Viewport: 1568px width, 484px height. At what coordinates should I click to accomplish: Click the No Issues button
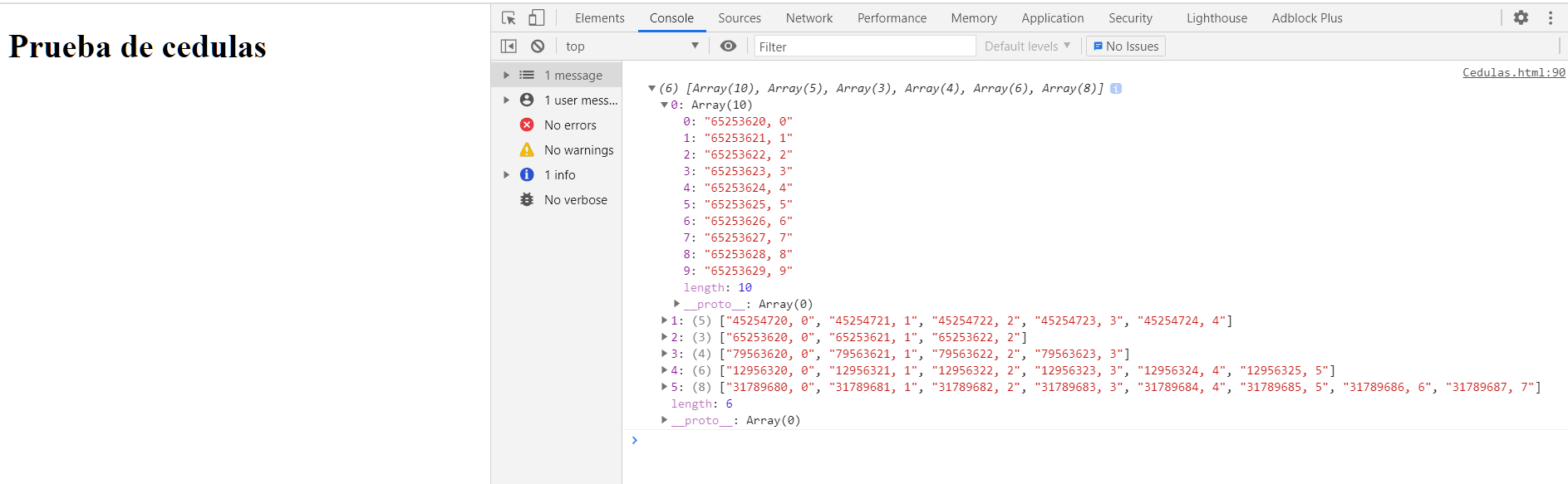pyautogui.click(x=1126, y=46)
